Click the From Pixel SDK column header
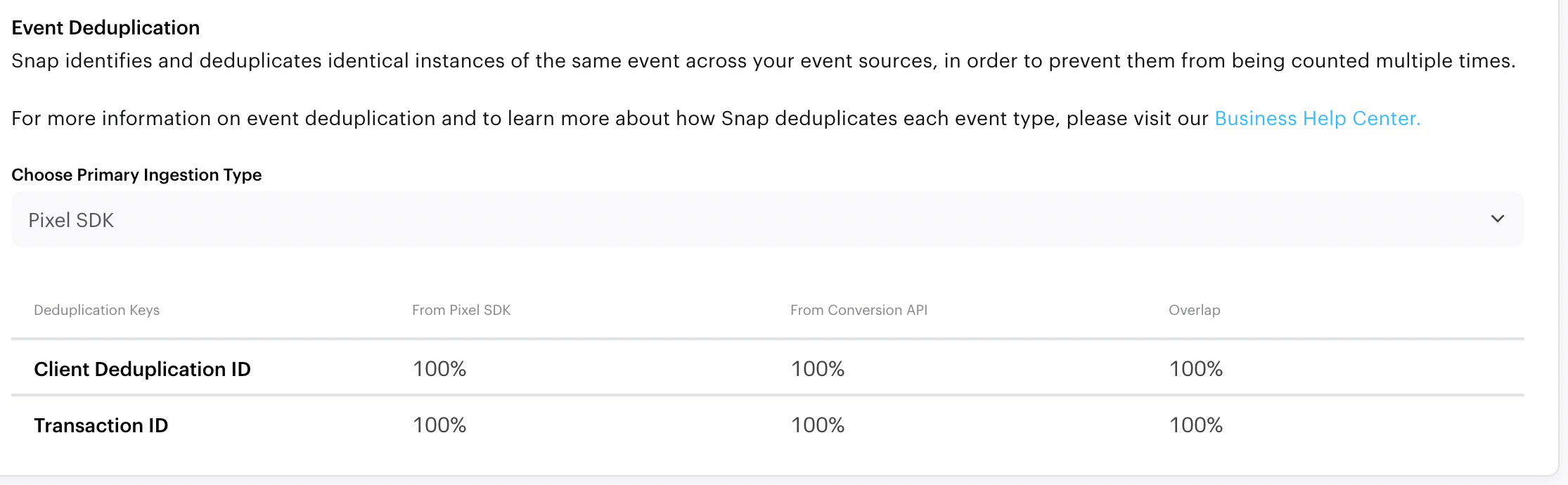Image resolution: width=1568 pixels, height=485 pixels. pyautogui.click(x=461, y=310)
